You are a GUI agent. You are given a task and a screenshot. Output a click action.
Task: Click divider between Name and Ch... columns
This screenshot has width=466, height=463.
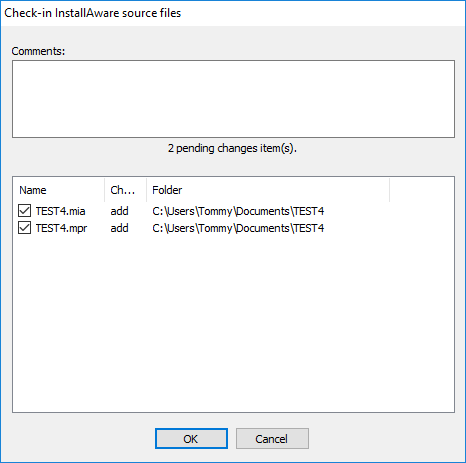point(105,190)
